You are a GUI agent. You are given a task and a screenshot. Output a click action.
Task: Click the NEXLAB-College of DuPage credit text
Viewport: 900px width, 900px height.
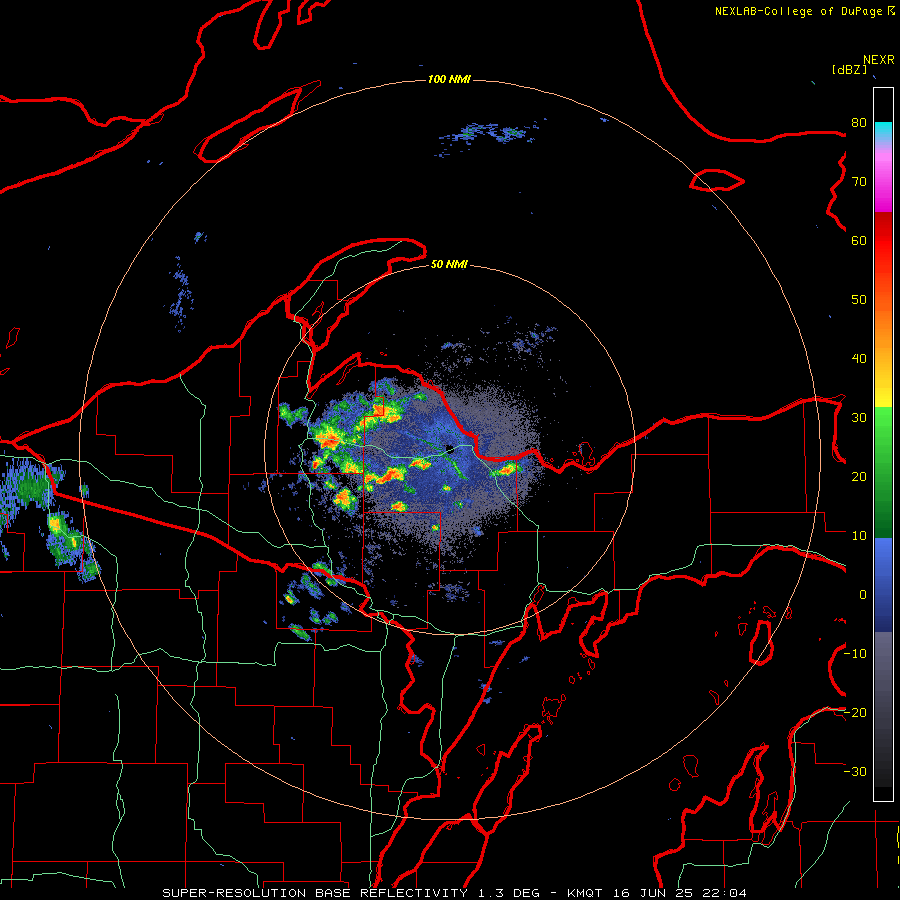(x=798, y=11)
